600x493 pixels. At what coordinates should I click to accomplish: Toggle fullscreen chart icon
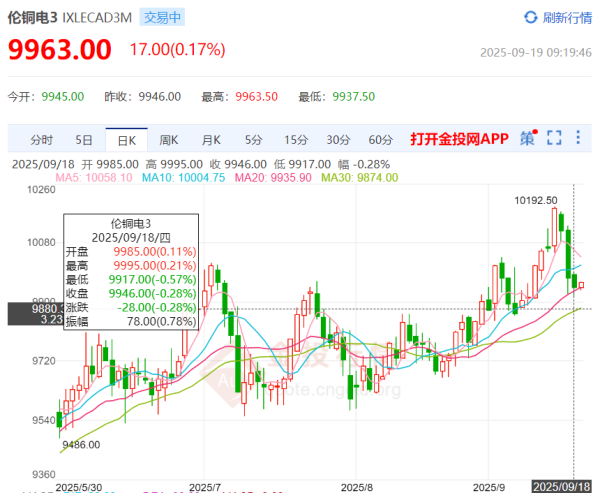coord(554,138)
